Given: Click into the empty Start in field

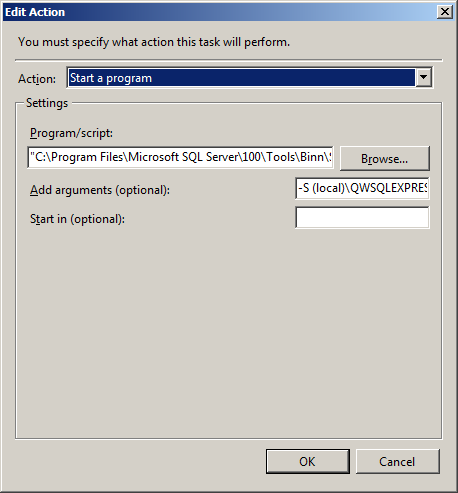Looking at the screenshot, I should [x=362, y=218].
